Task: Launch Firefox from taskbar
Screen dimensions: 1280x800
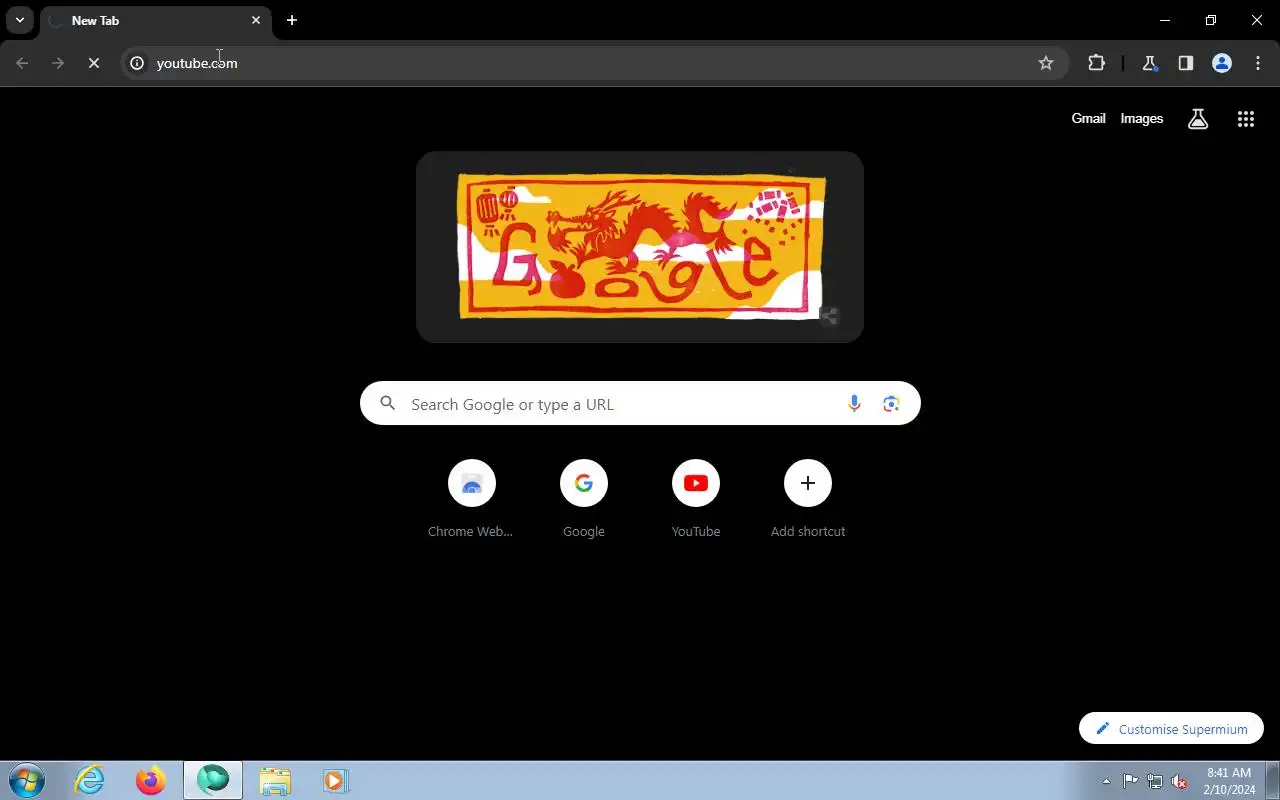Action: point(151,780)
